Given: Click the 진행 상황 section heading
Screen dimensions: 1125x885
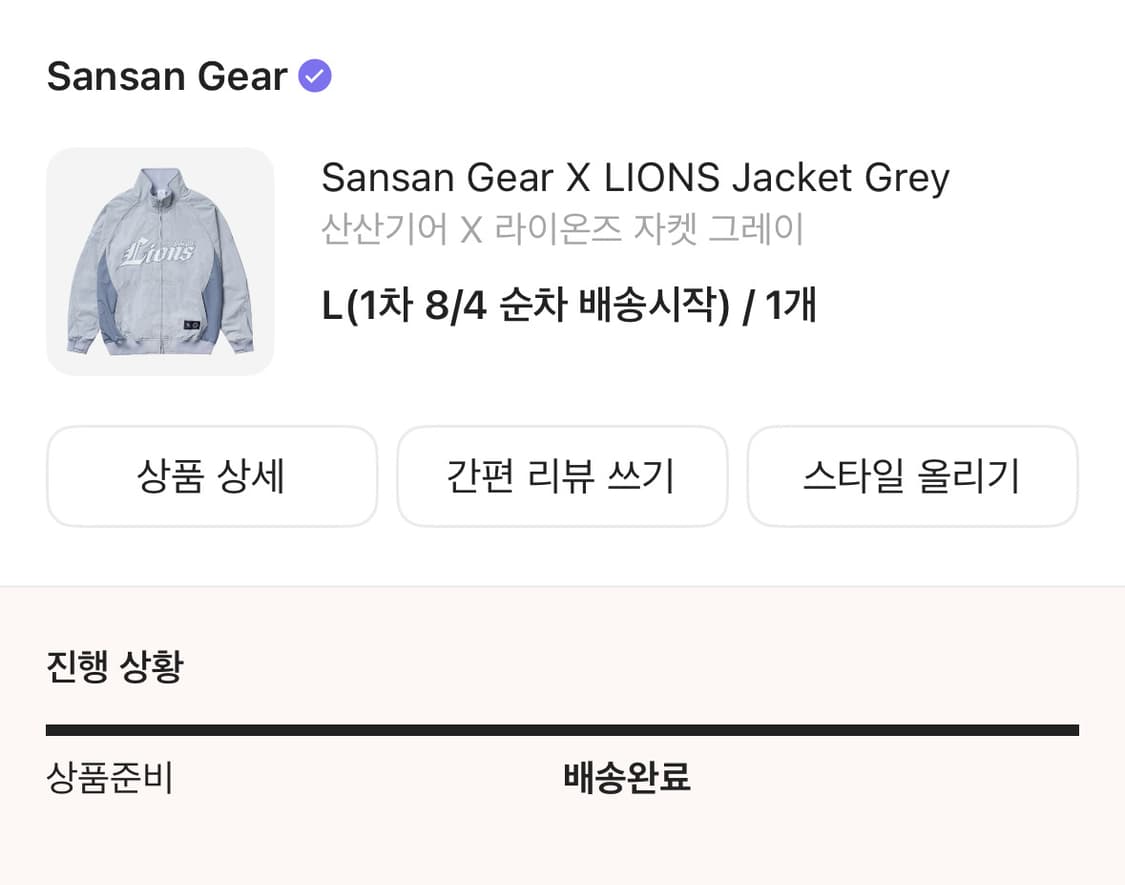Looking at the screenshot, I should pos(115,665).
